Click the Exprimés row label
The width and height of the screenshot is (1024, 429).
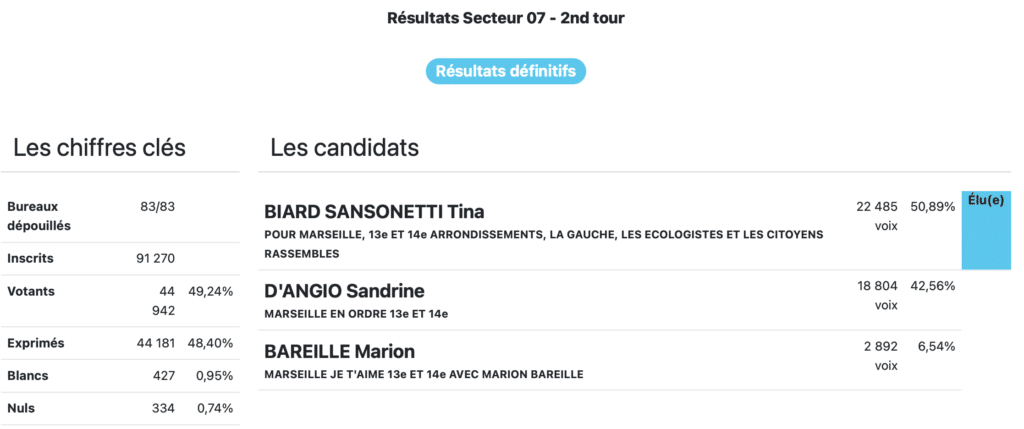pyautogui.click(x=35, y=343)
